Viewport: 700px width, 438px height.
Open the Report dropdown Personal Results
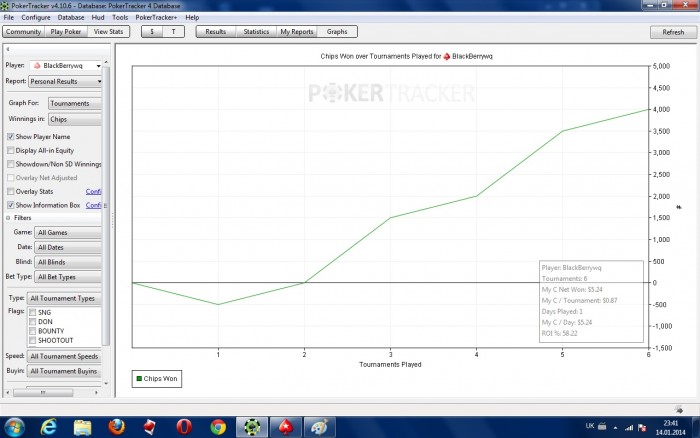click(66, 82)
